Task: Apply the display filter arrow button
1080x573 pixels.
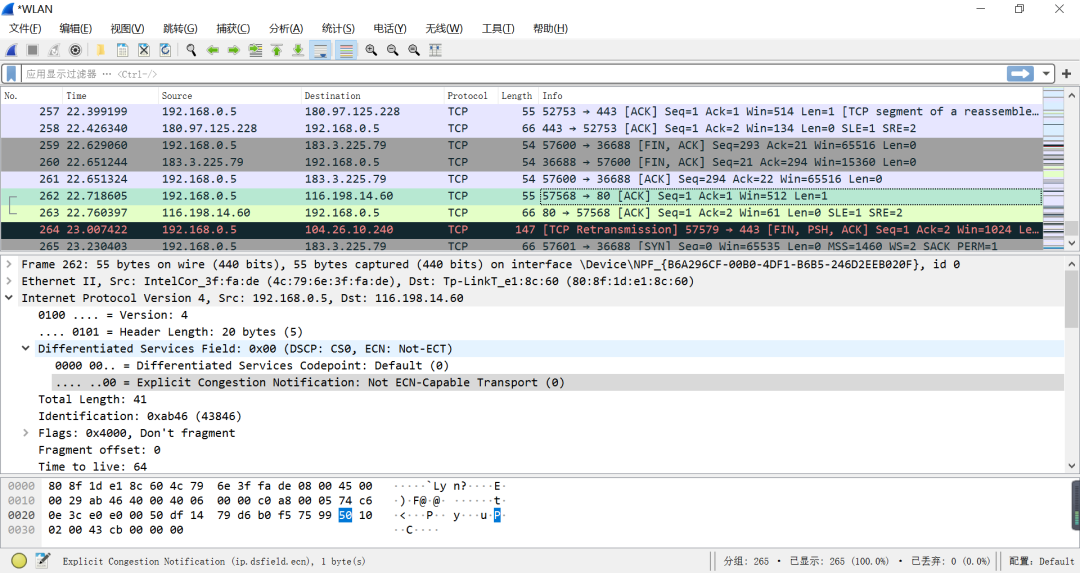Action: click(x=1020, y=74)
